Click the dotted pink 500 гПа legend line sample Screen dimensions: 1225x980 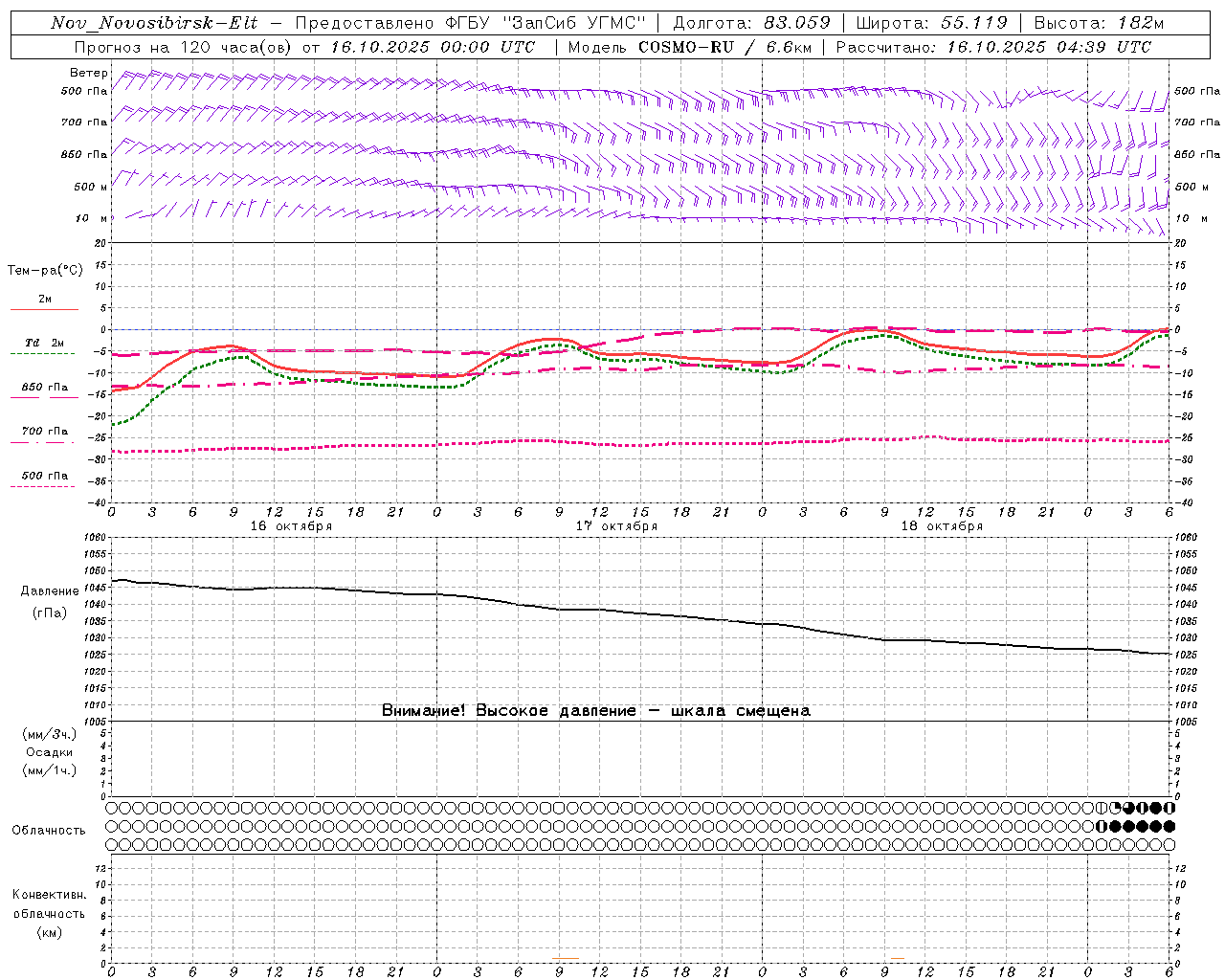[43, 486]
